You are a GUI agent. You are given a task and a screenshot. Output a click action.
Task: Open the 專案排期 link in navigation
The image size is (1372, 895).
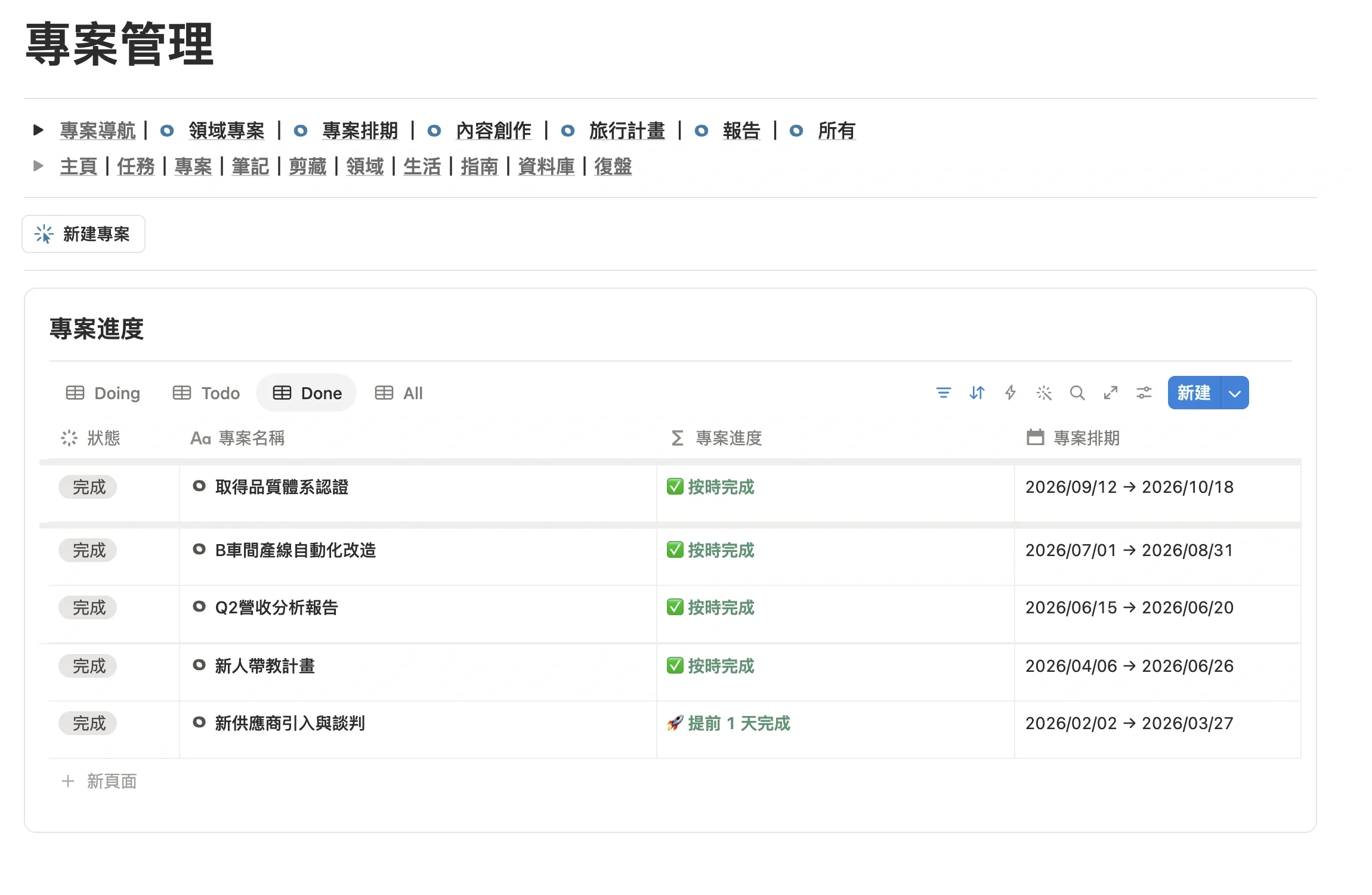pyautogui.click(x=360, y=131)
